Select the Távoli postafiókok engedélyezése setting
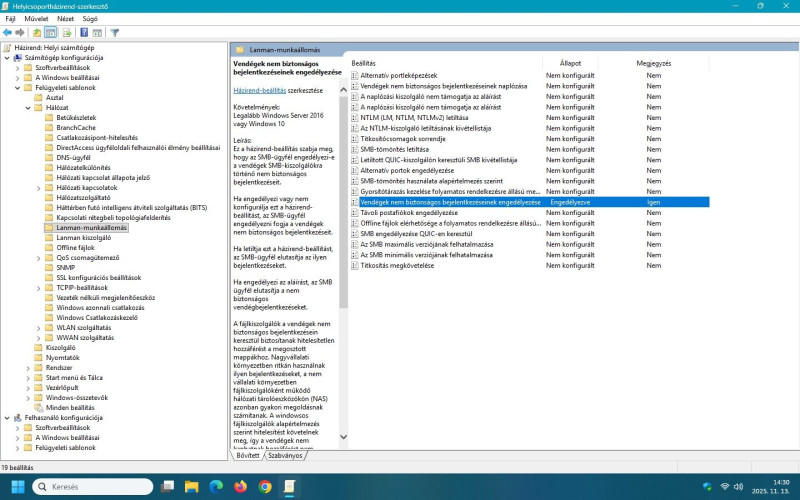The image size is (800, 500). pos(409,213)
